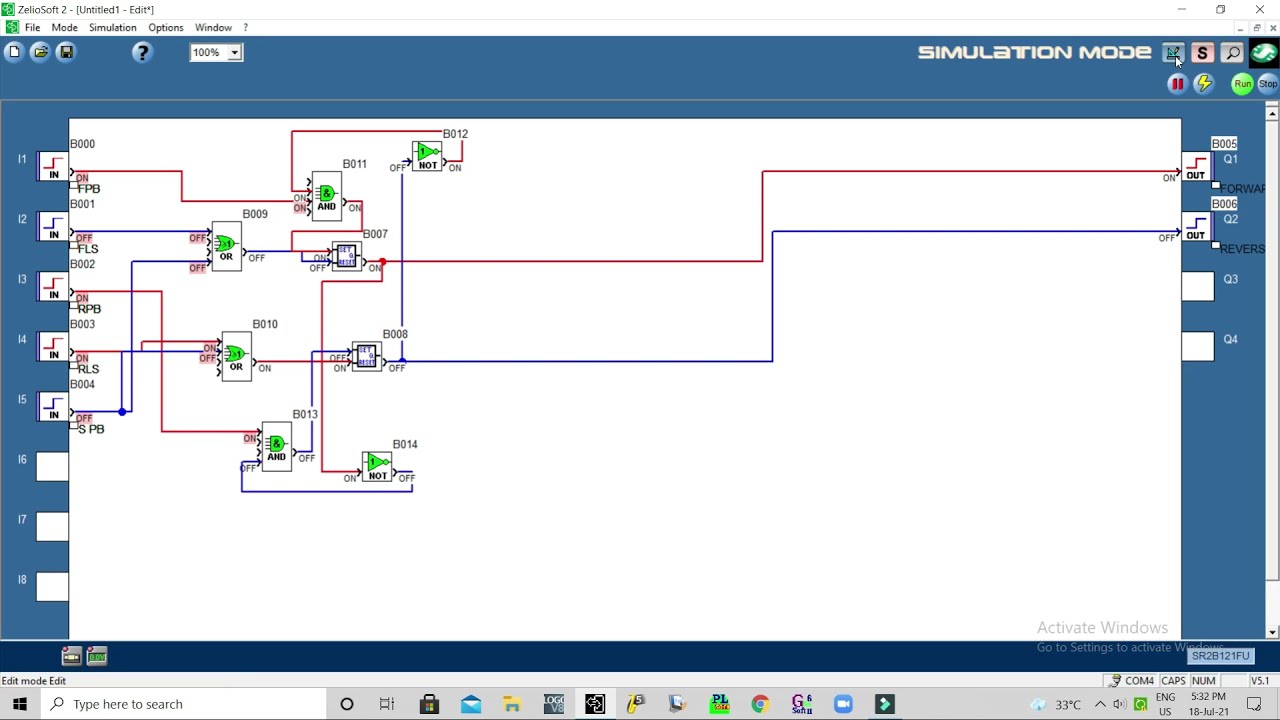Select the B009 OR gate
Viewport: 1280px width, 720px height.
(x=226, y=247)
